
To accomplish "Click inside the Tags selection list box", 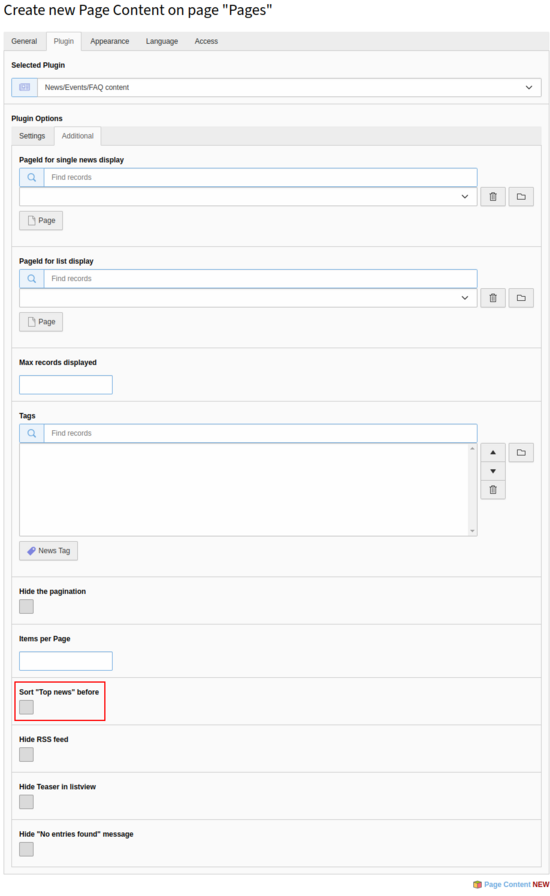I will pos(244,490).
